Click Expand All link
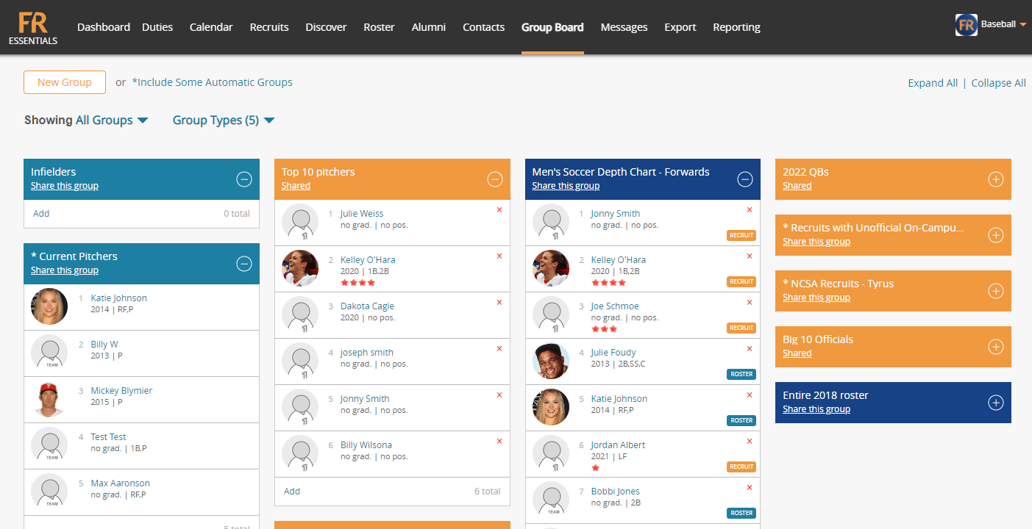This screenshot has width=1032, height=529. coord(933,83)
